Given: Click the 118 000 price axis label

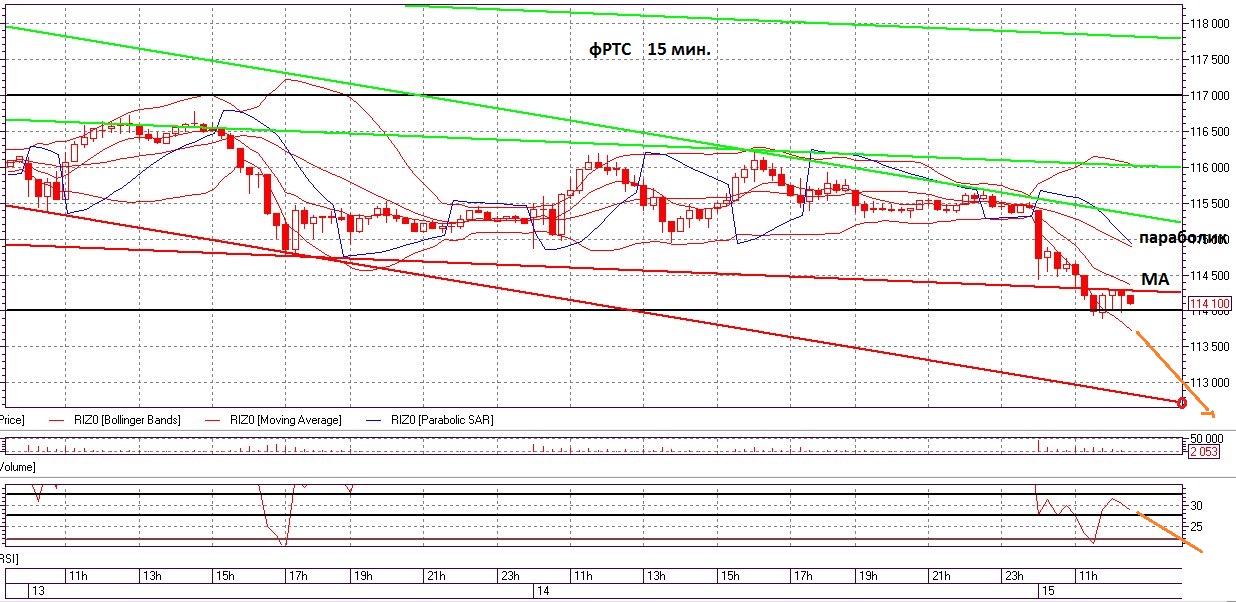Looking at the screenshot, I should [1208, 23].
